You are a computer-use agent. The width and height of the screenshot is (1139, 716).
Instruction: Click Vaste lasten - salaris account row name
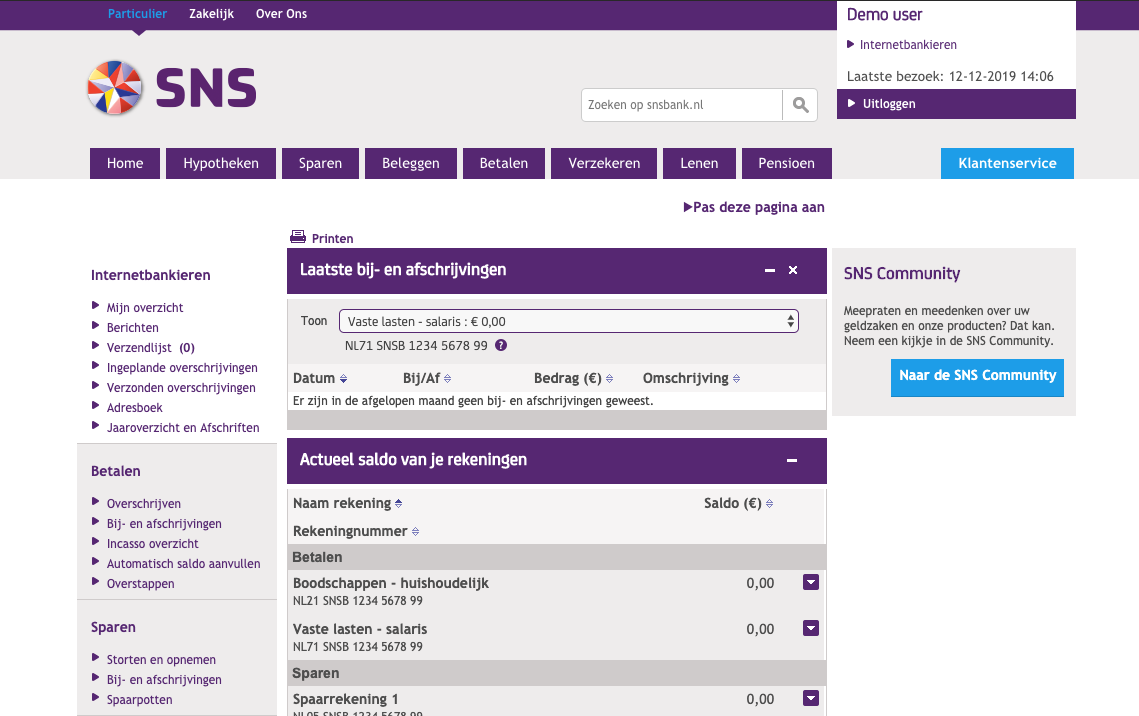(x=360, y=629)
